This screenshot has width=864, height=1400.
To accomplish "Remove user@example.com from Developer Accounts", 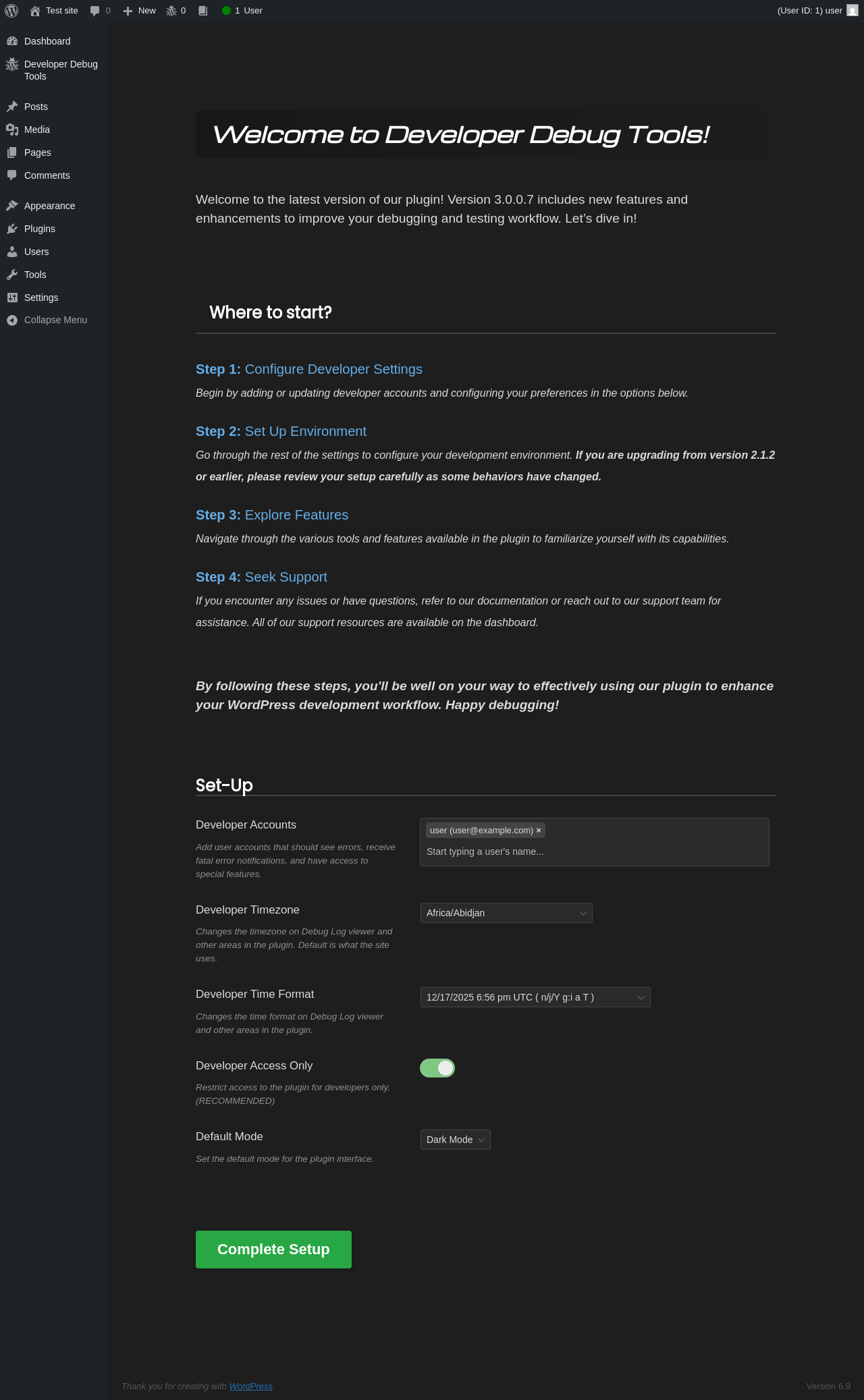I will click(x=539, y=831).
